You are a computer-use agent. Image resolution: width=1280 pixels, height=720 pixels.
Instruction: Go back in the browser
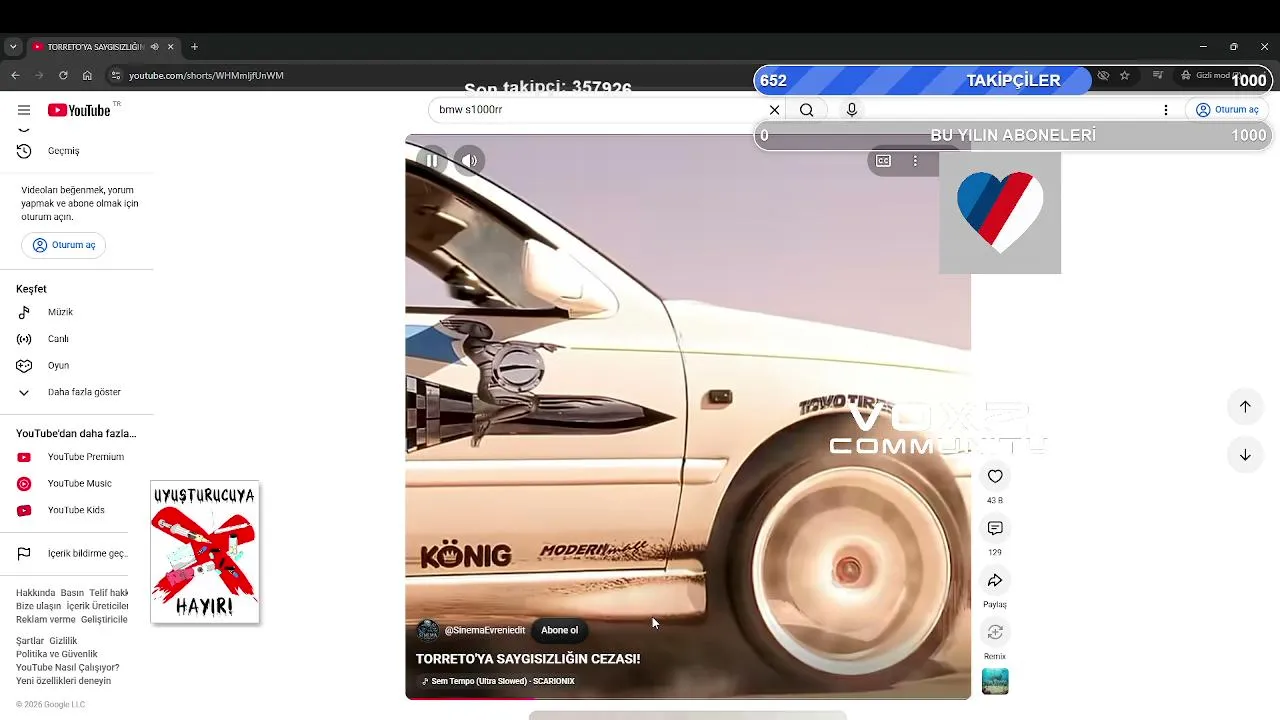[15, 75]
